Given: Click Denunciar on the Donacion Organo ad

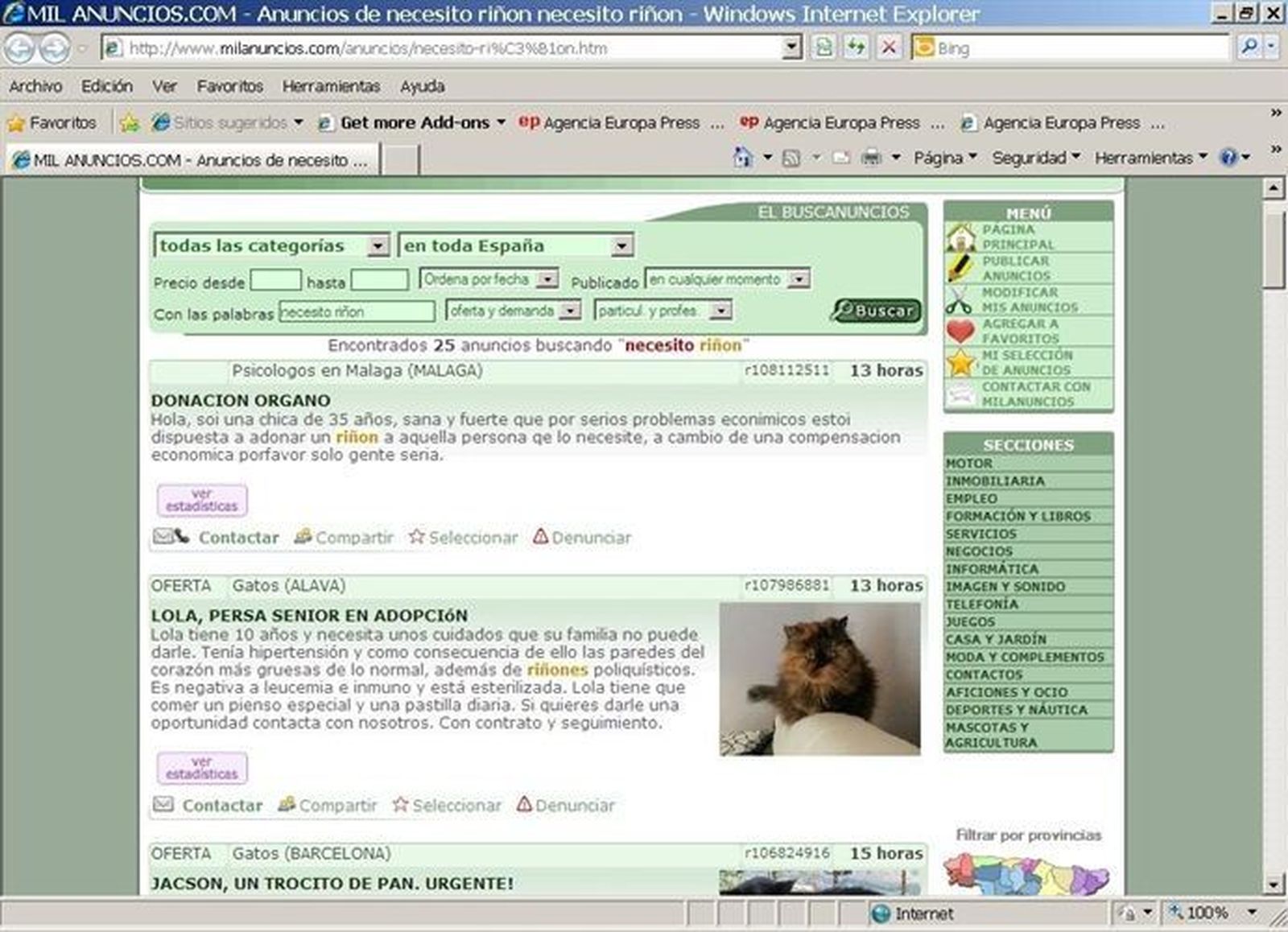Looking at the screenshot, I should pos(582,538).
